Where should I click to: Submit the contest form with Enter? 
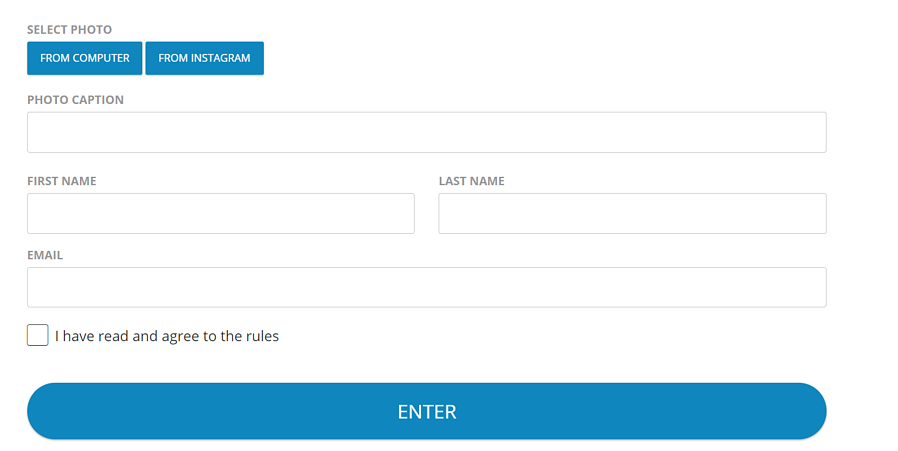(426, 411)
